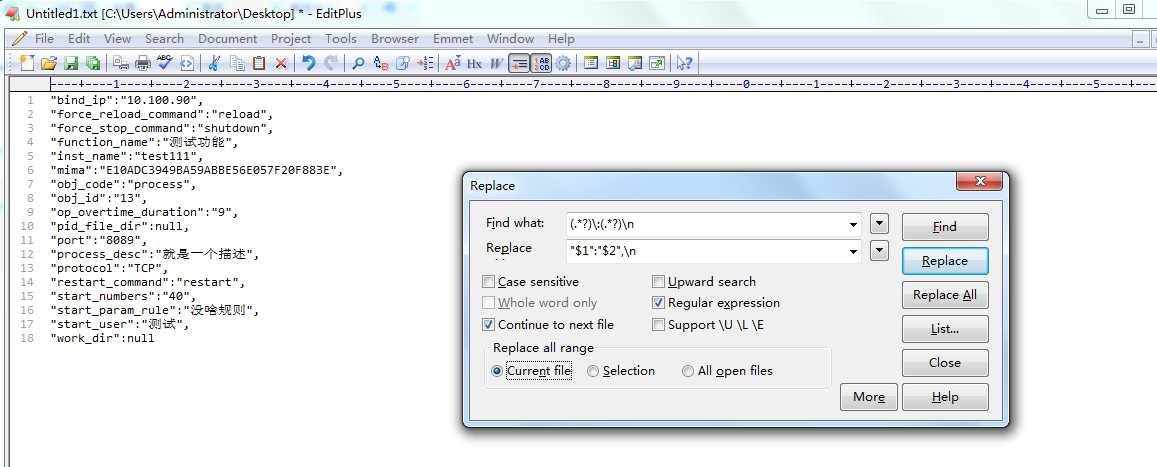Open the Tools menu
Viewport: 1157px width, 467px height.
(341, 38)
